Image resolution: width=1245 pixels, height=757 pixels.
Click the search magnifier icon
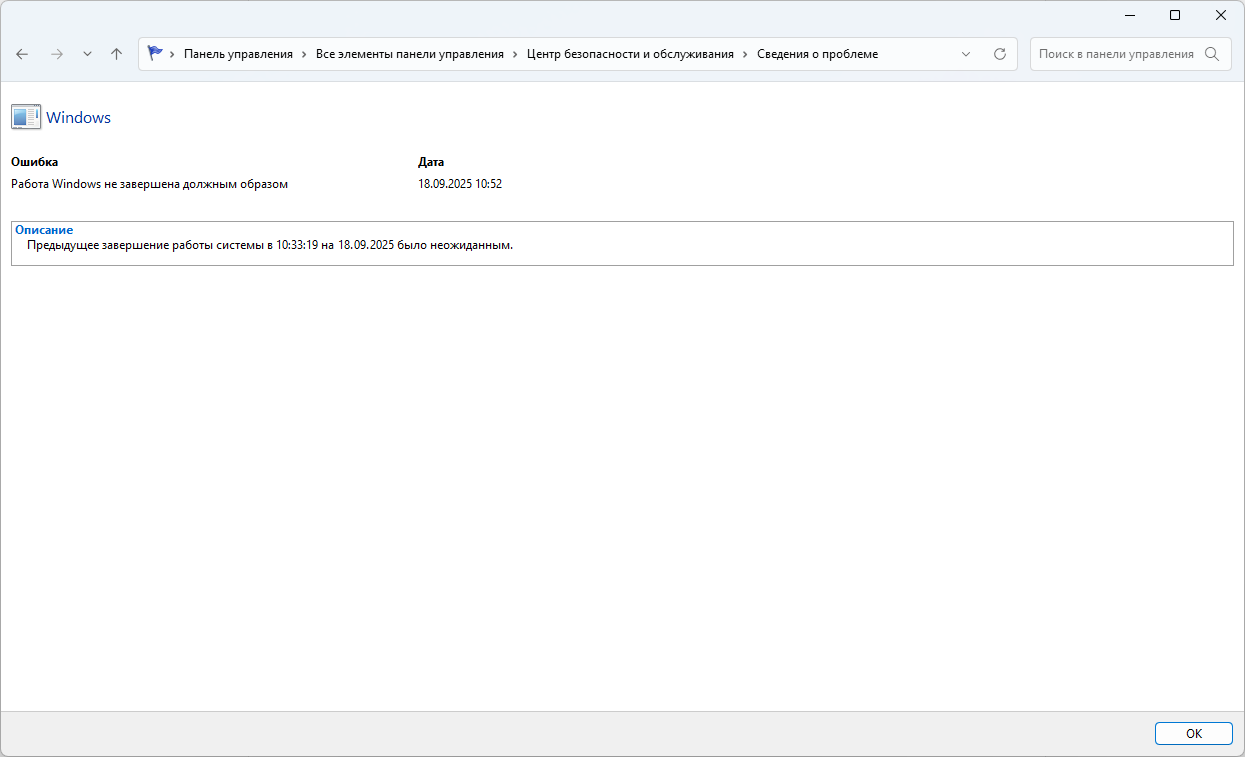coord(1212,54)
